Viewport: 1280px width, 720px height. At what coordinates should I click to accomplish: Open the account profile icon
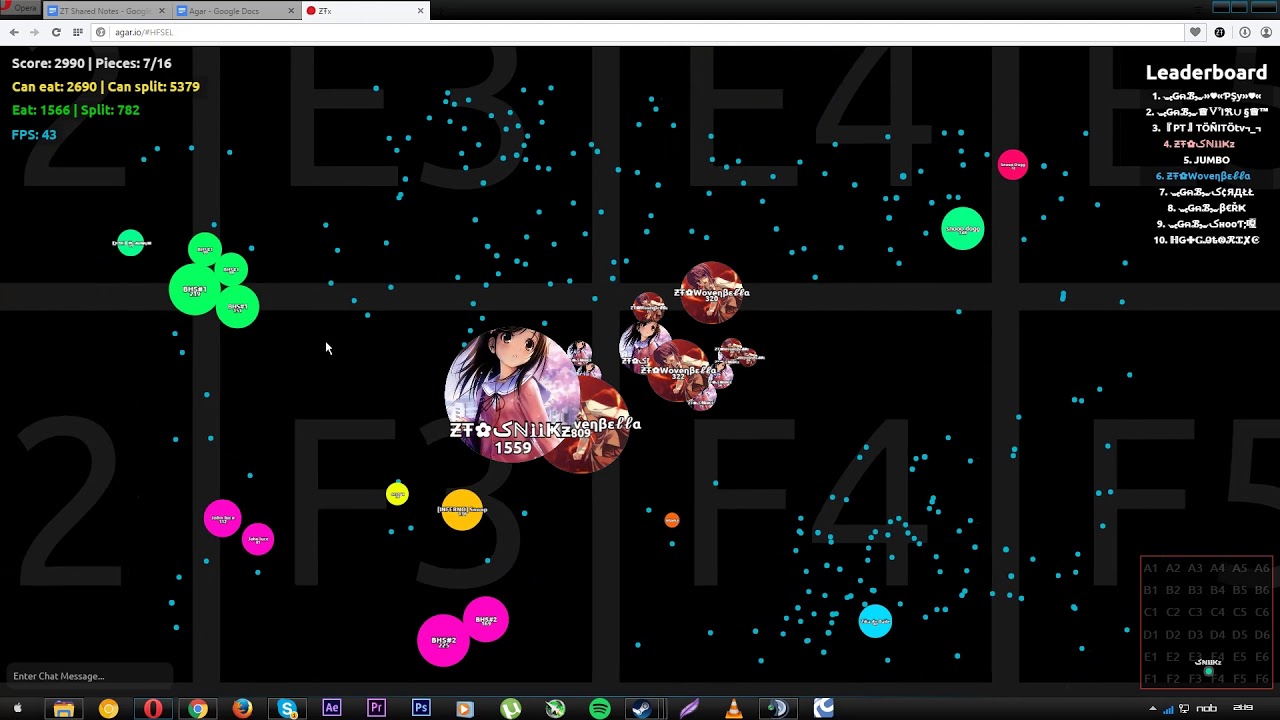click(x=1266, y=32)
